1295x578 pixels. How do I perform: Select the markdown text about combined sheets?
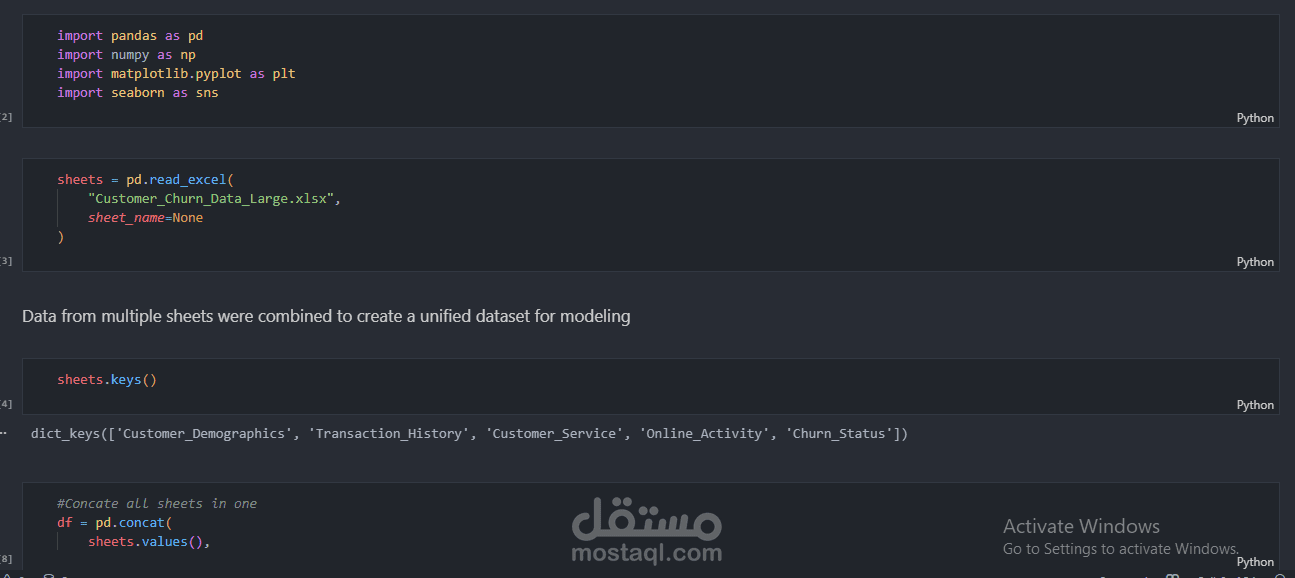pyautogui.click(x=326, y=316)
